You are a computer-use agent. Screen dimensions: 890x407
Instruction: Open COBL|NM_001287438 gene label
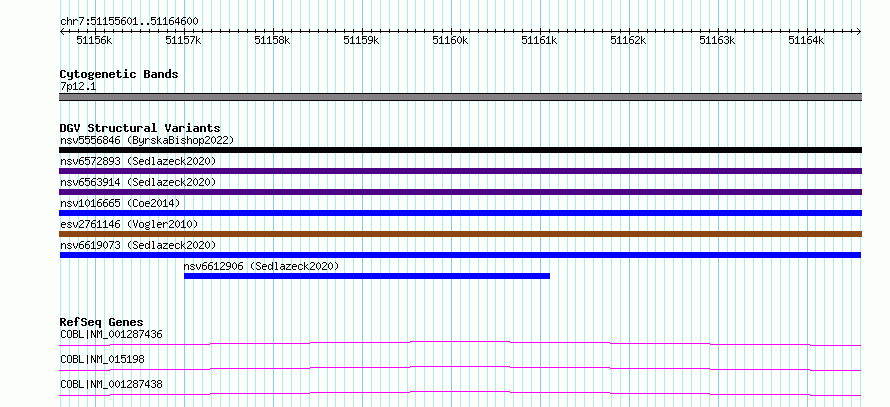pos(111,384)
